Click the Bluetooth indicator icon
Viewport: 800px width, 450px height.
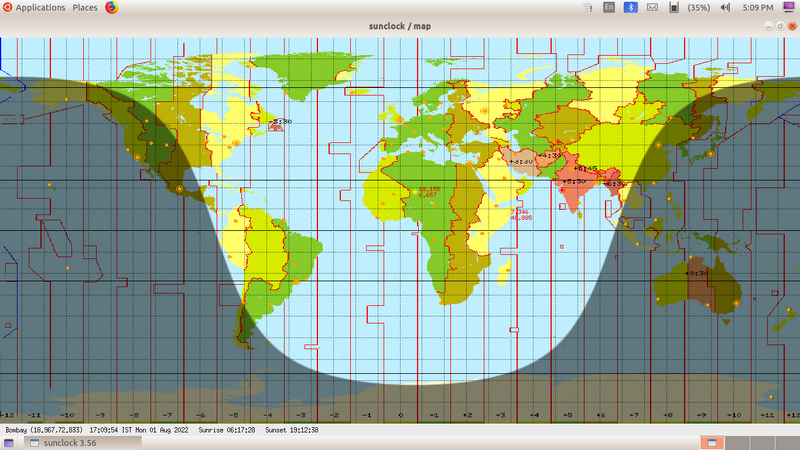630,7
